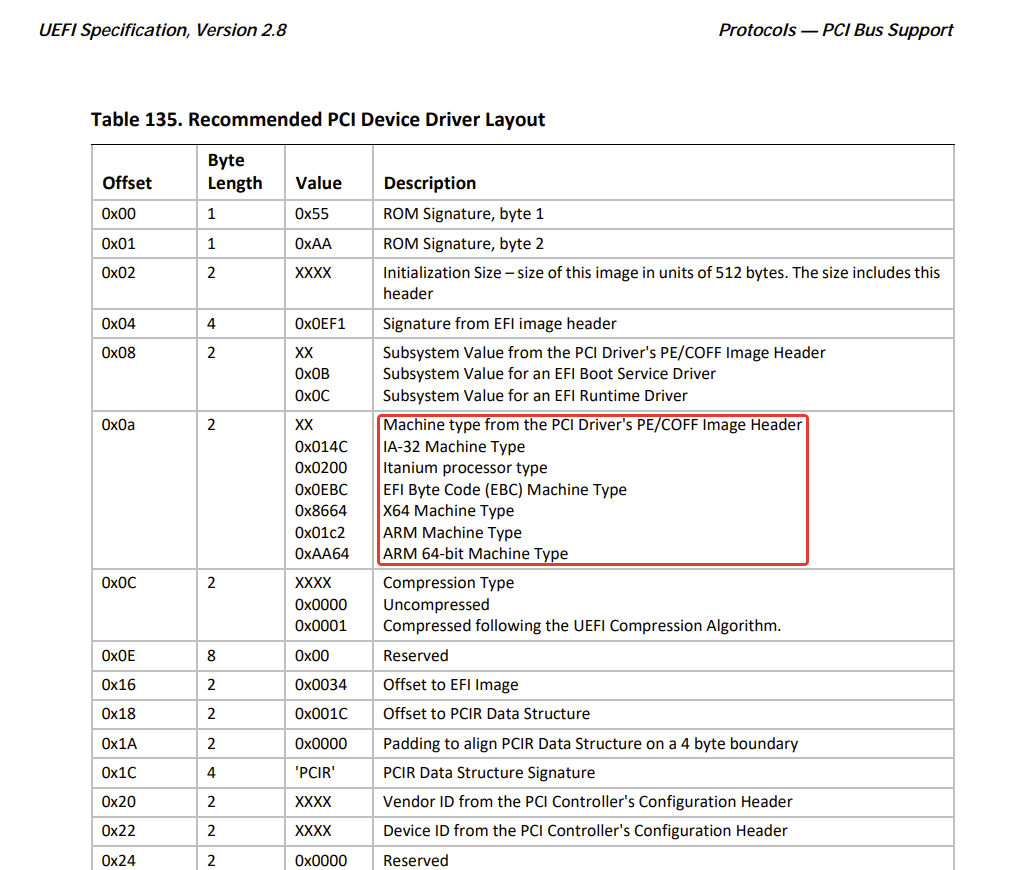Click the 'Description' column header

(430, 183)
